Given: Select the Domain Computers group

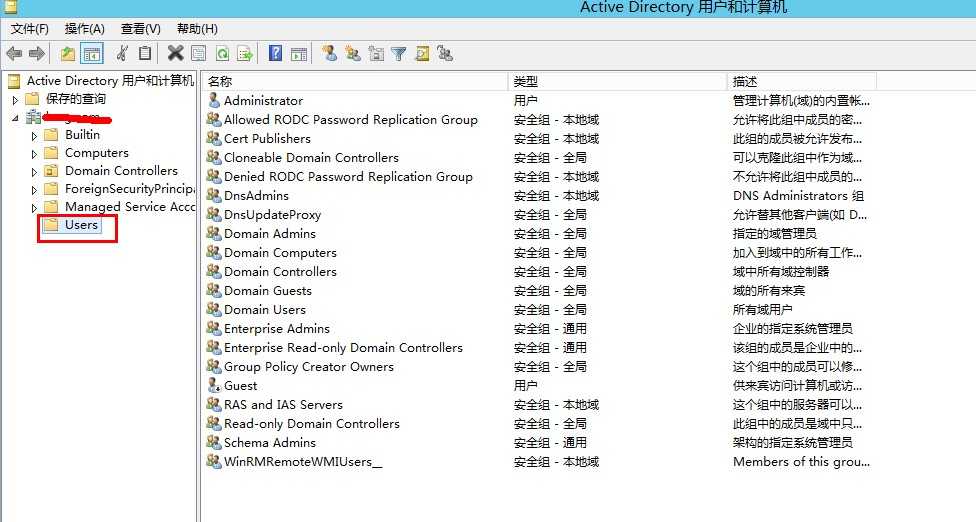Looking at the screenshot, I should click(280, 253).
